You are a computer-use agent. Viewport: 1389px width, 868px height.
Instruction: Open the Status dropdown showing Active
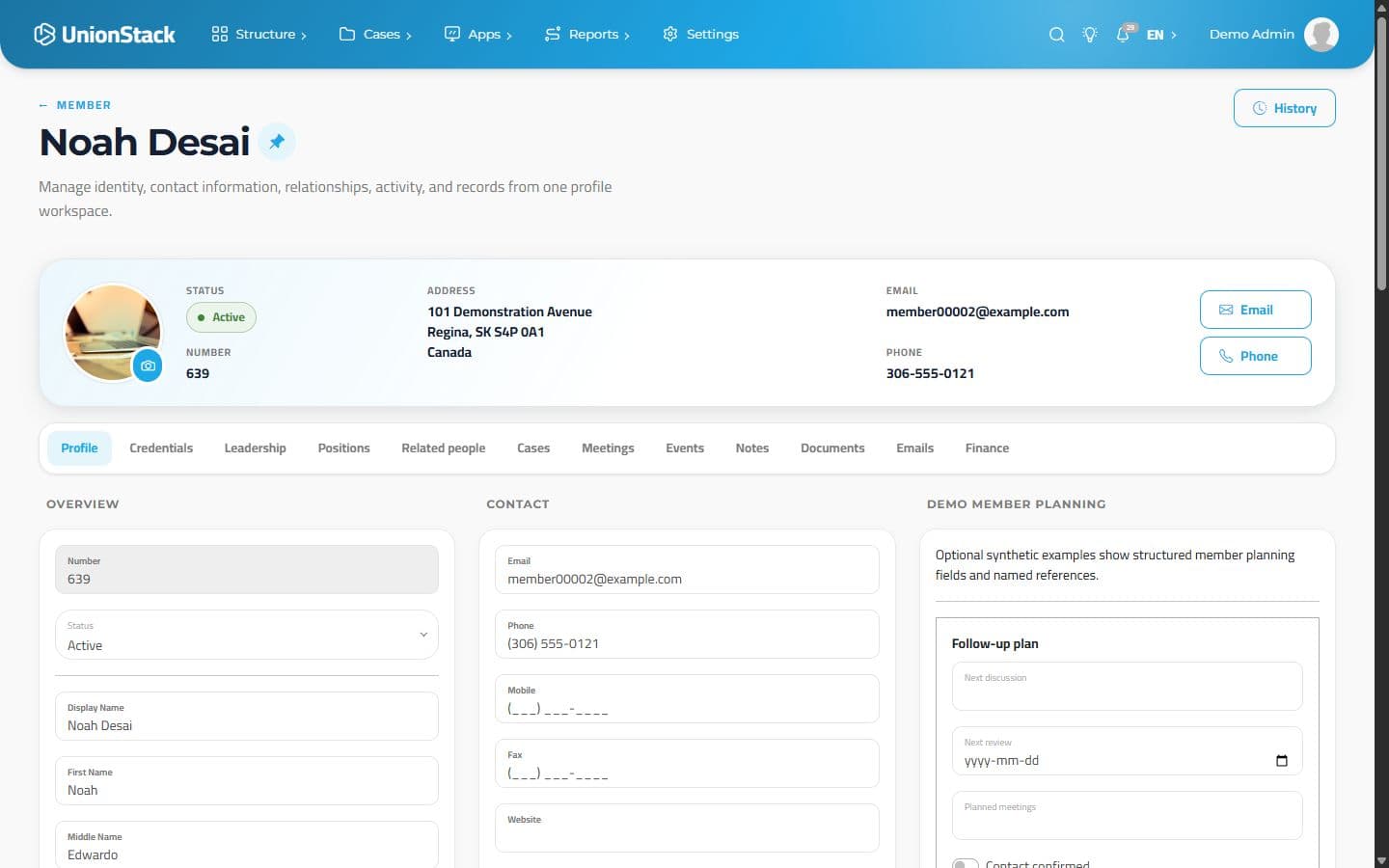pyautogui.click(x=247, y=635)
